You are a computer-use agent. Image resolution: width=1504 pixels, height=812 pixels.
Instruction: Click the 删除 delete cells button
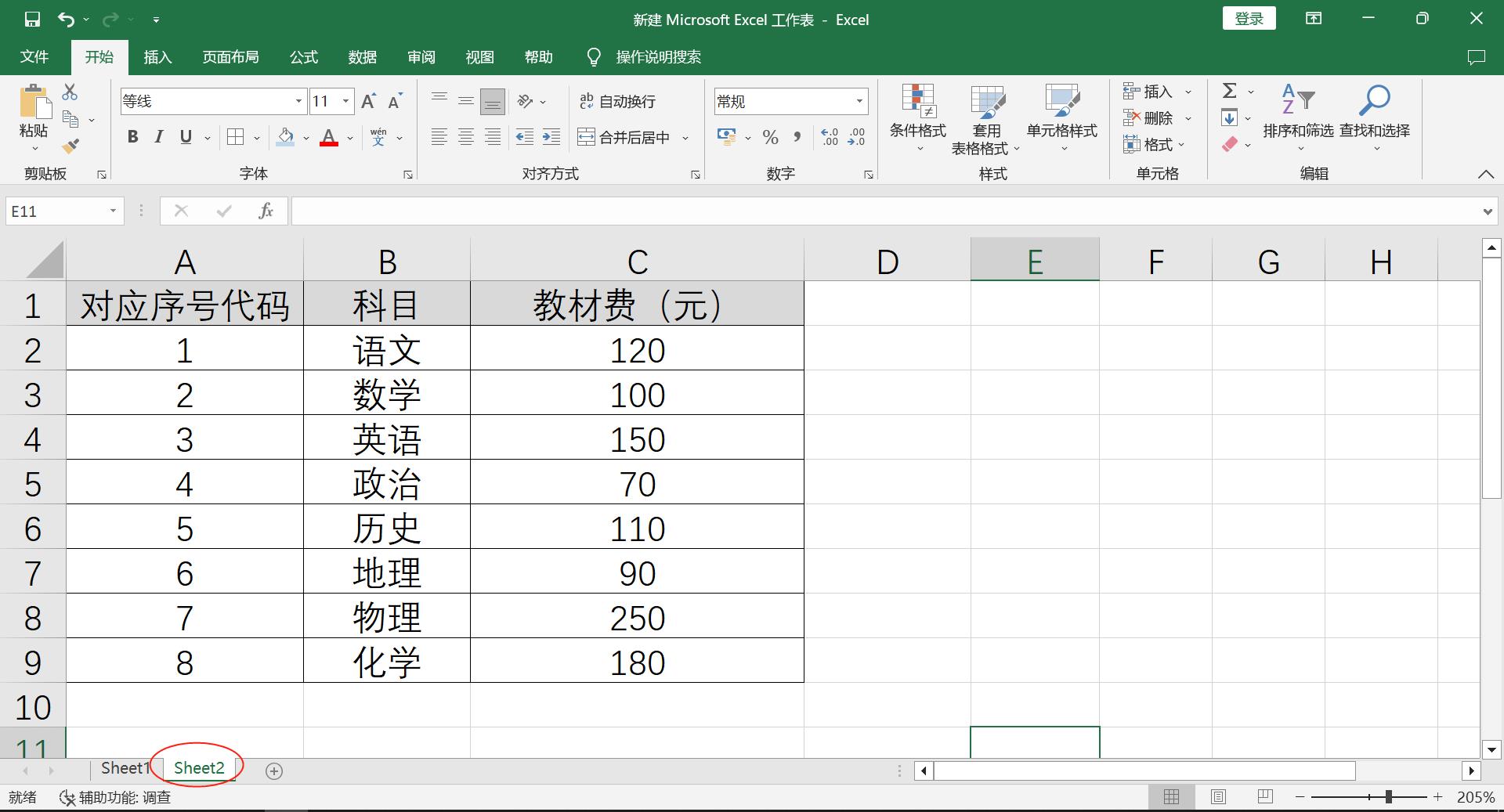click(x=1149, y=118)
